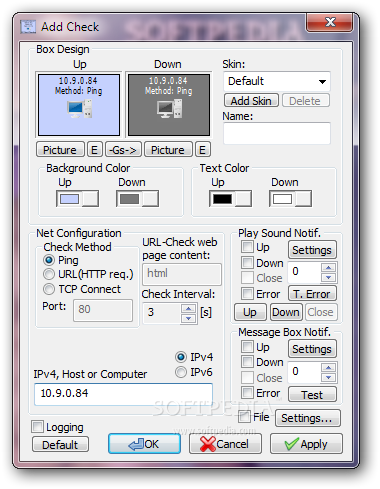Image resolution: width=380 pixels, height=489 pixels.
Task: Open the File Settings... button
Action: (x=308, y=418)
